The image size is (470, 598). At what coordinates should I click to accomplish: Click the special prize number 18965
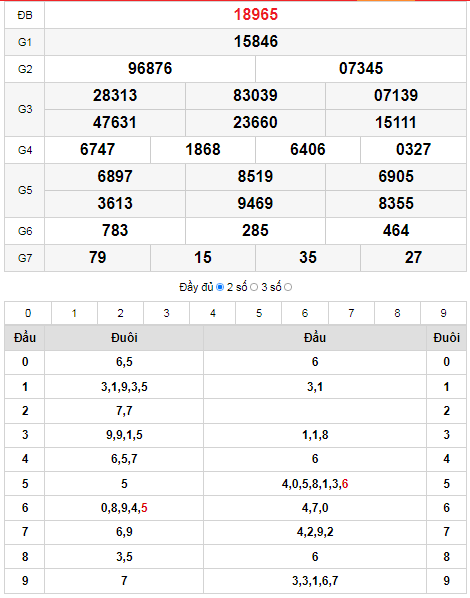256,14
